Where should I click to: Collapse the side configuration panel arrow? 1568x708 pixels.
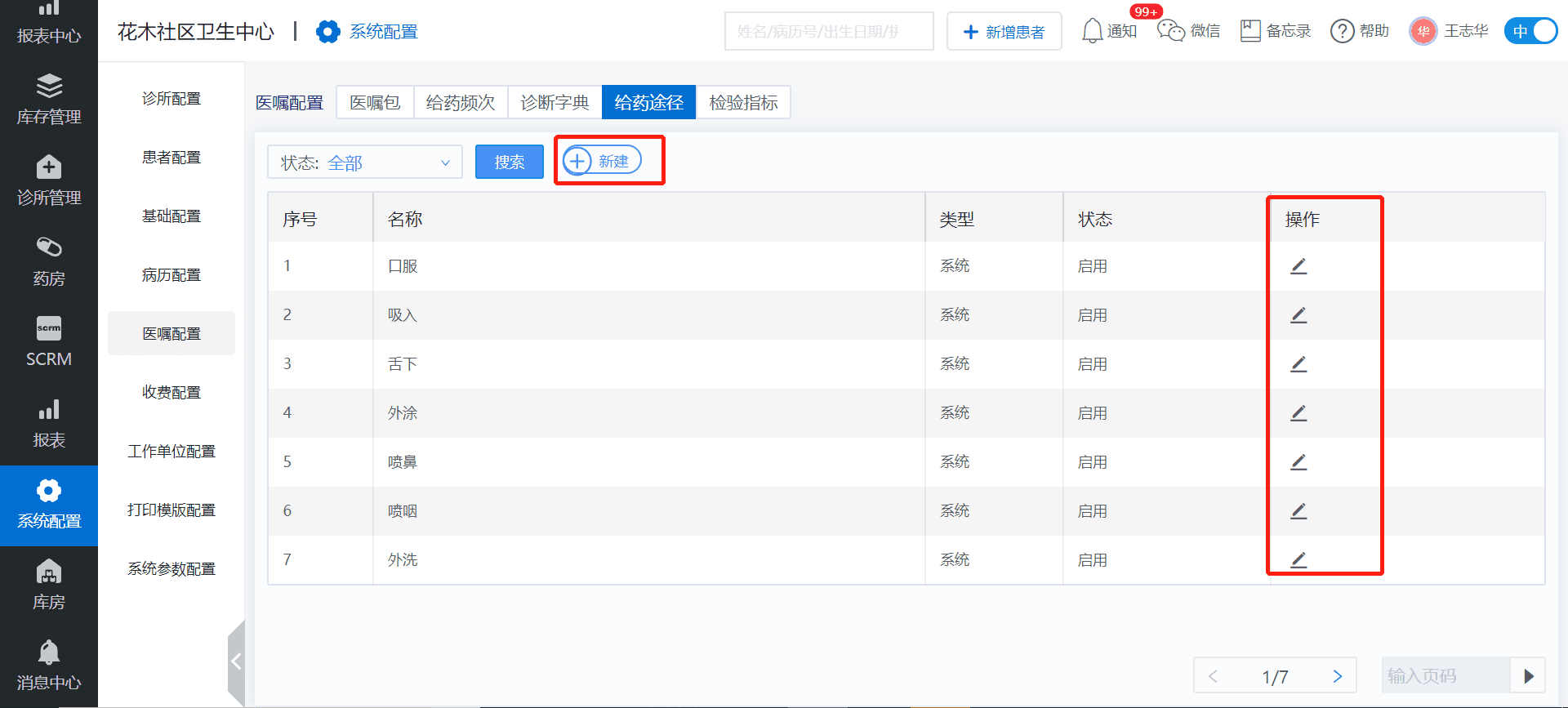point(236,661)
